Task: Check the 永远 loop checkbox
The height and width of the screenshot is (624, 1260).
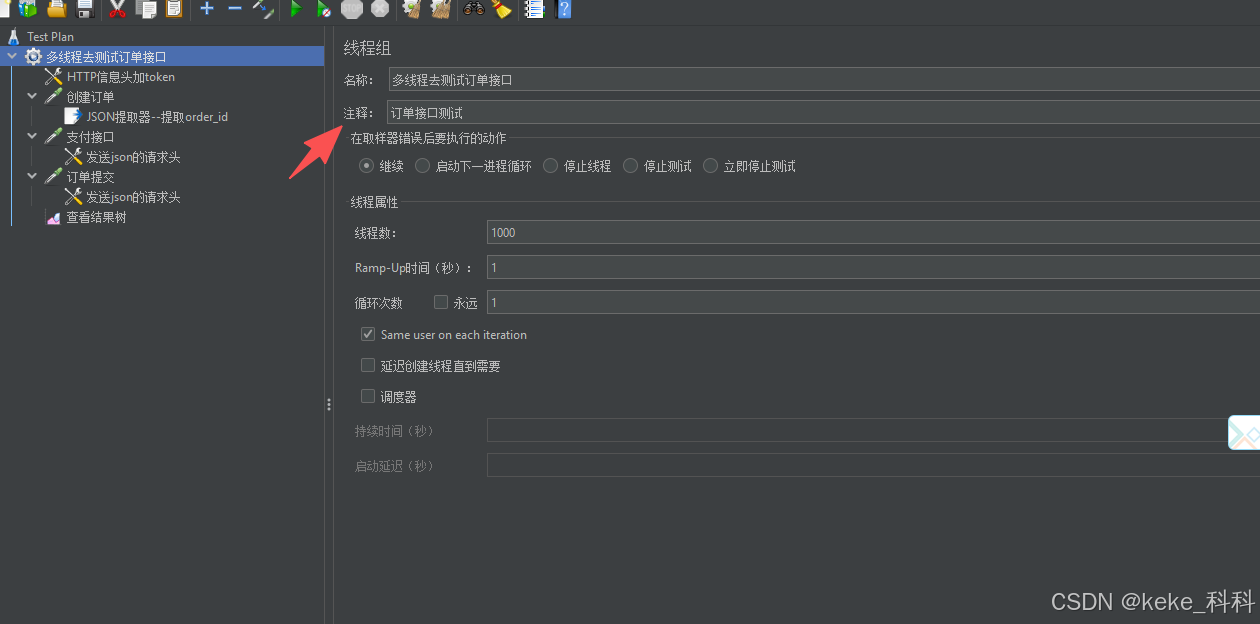Action: [441, 302]
